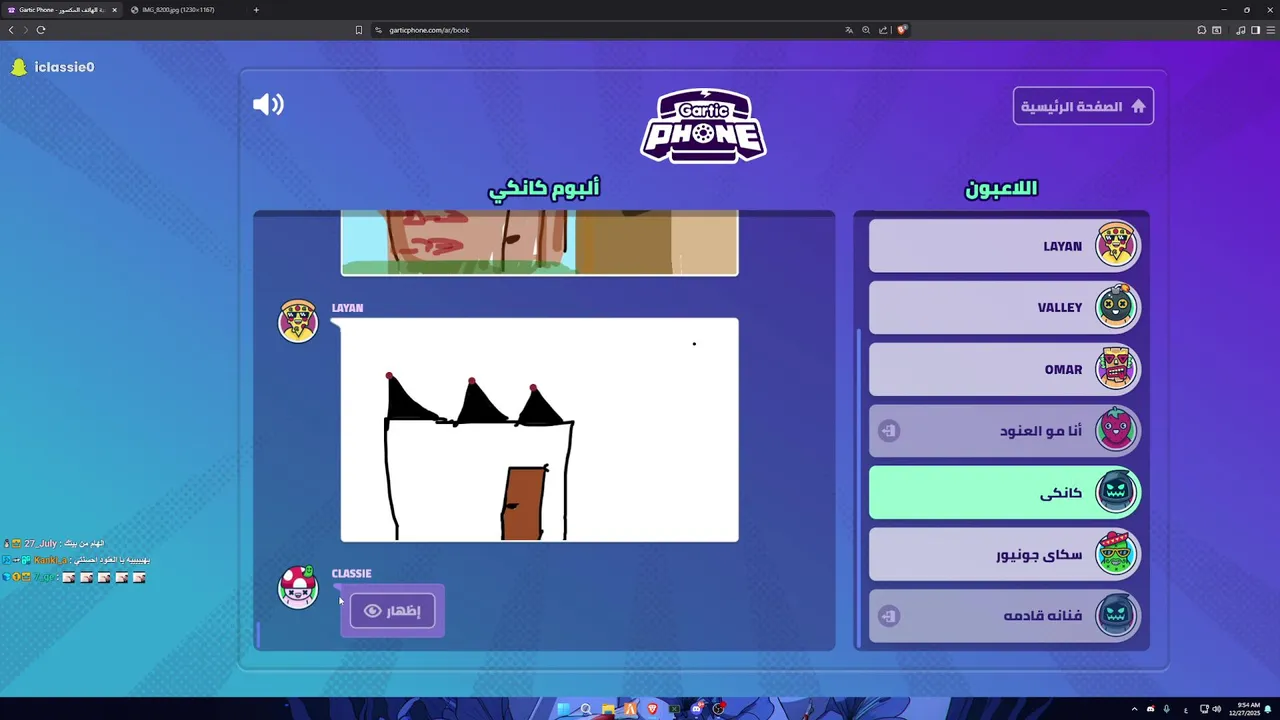The height and width of the screenshot is (720, 1280).
Task: Click the strawberry avatar of أنا مو العنود
Action: point(1115,430)
